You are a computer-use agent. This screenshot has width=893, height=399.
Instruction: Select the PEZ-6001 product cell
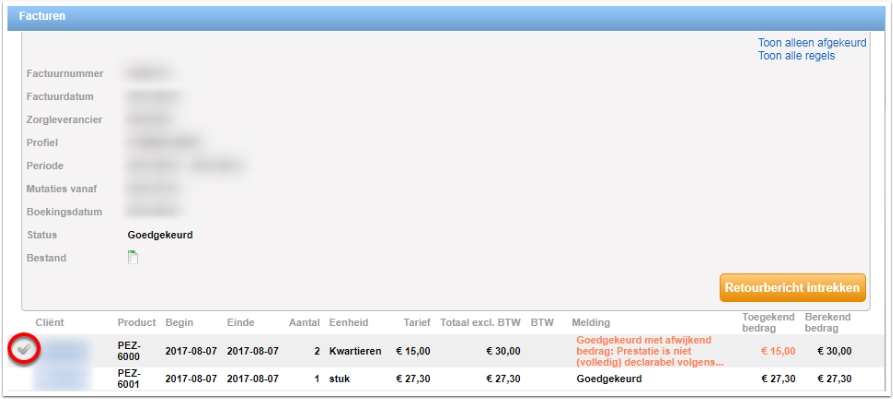[129, 379]
